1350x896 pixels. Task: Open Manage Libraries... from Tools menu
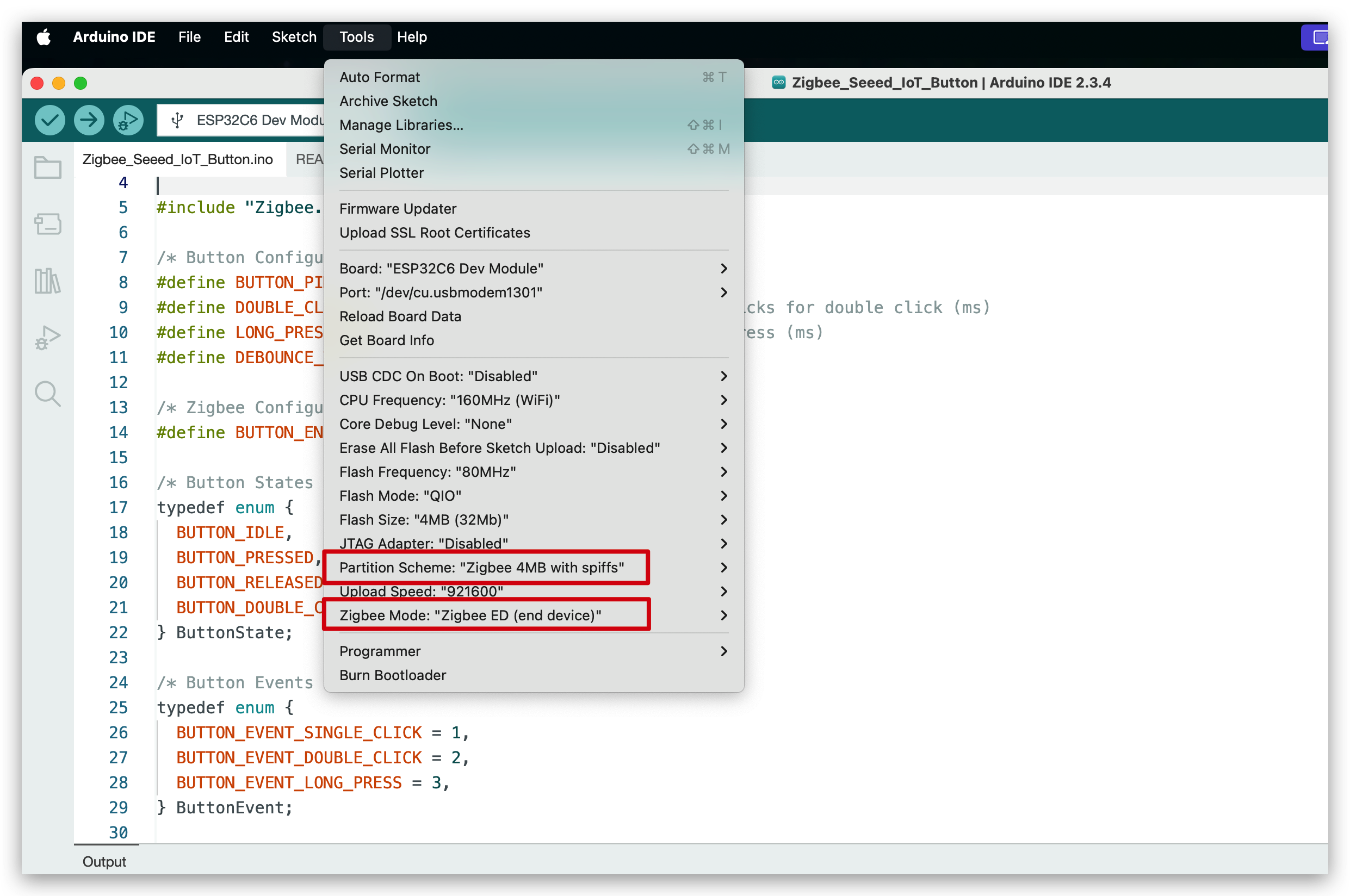[x=533, y=125]
